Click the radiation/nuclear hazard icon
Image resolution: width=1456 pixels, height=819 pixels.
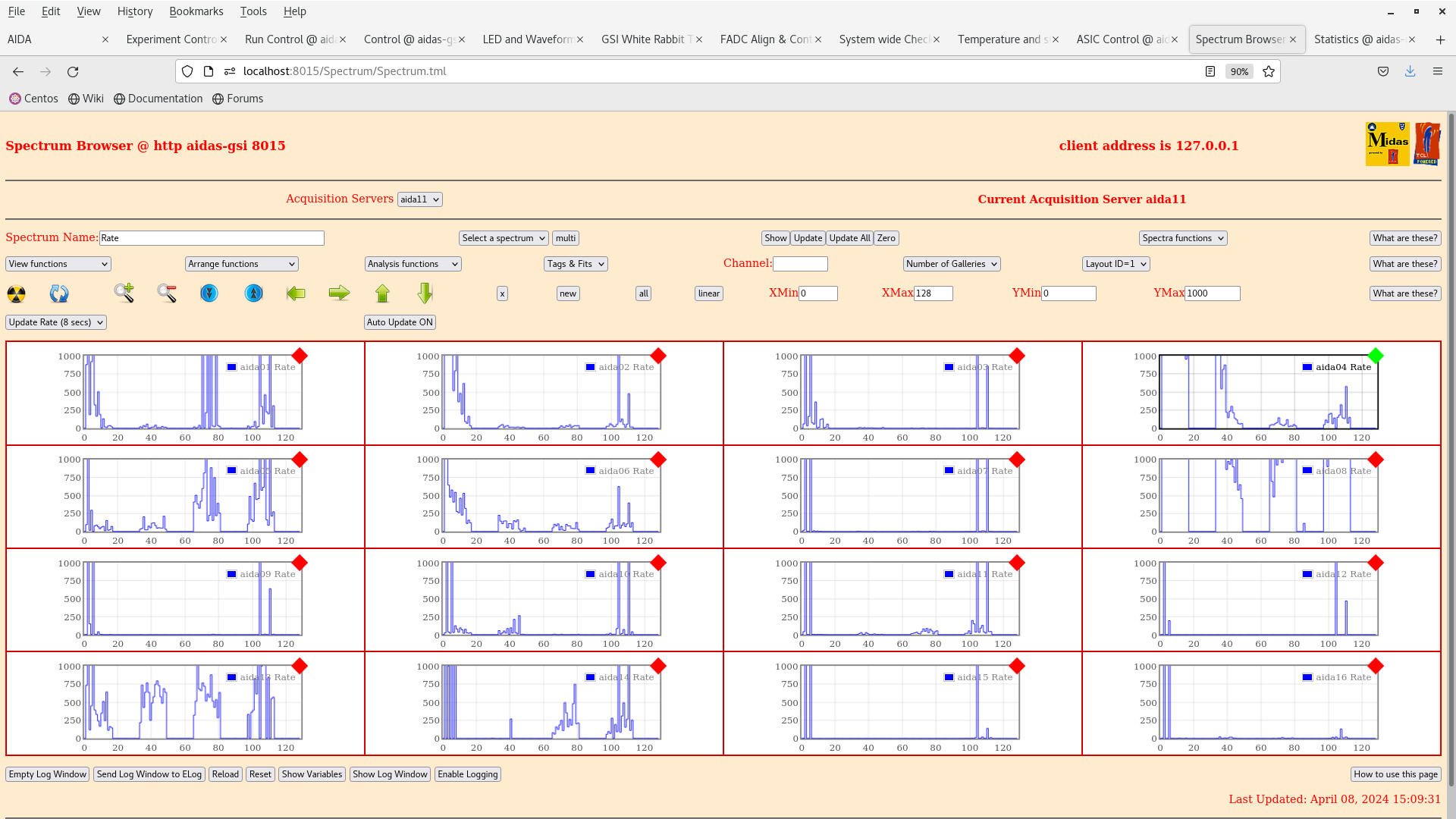click(16, 293)
